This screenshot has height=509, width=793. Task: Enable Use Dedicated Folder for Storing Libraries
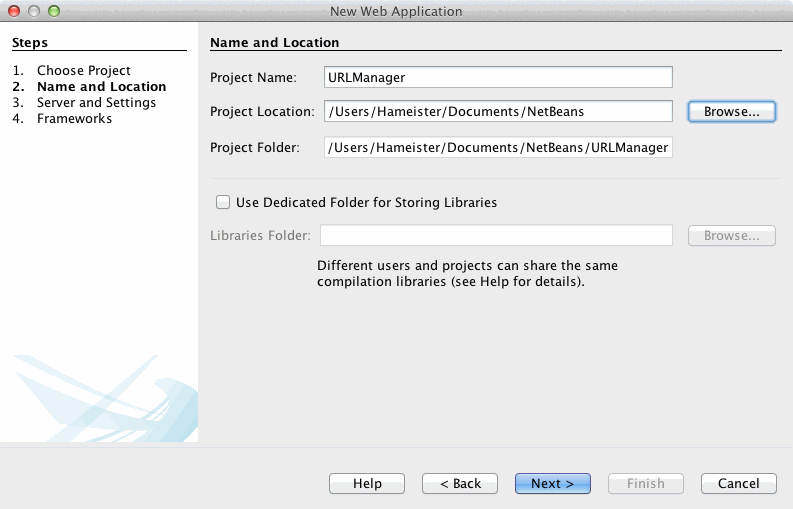223,202
